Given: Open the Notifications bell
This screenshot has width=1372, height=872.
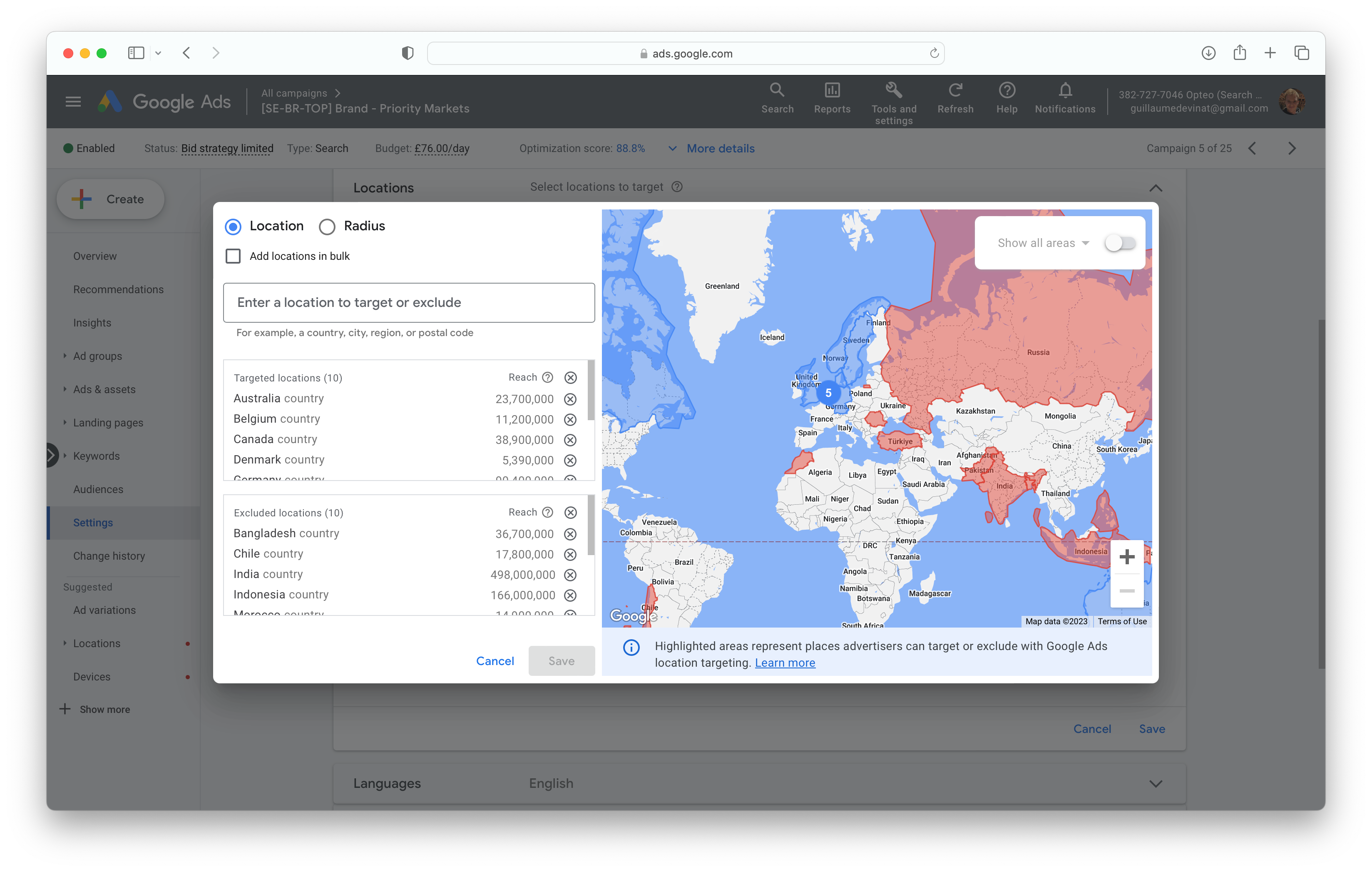Looking at the screenshot, I should [x=1065, y=90].
